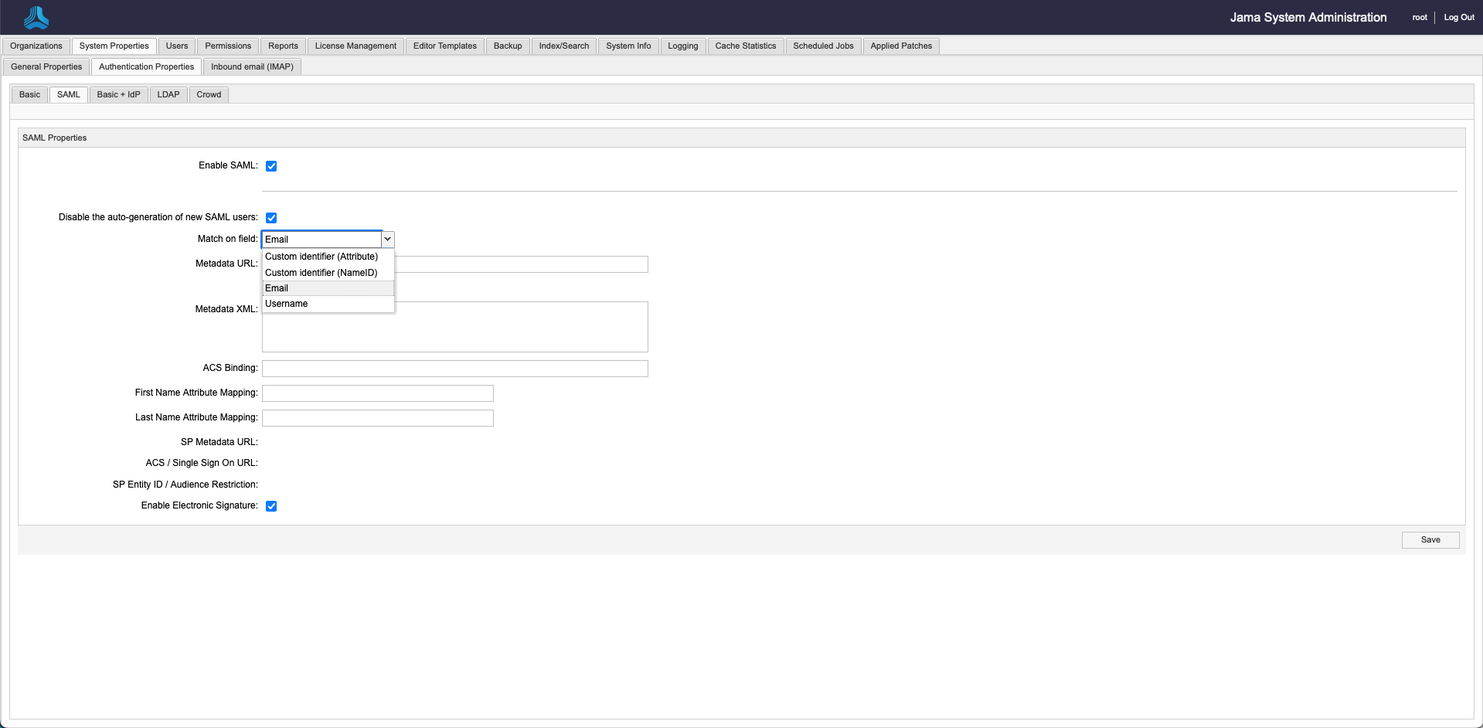Open the LDAP authentication tab
This screenshot has height=728, width=1483.
[x=168, y=95]
